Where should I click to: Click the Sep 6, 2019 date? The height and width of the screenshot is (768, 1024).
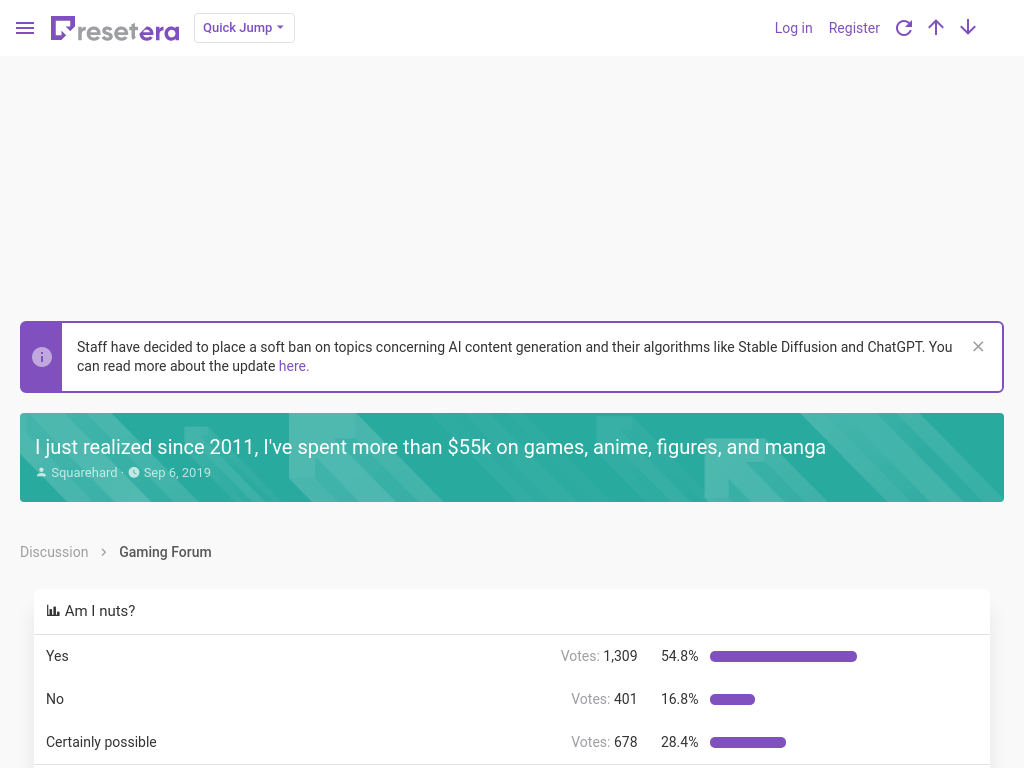click(x=177, y=473)
